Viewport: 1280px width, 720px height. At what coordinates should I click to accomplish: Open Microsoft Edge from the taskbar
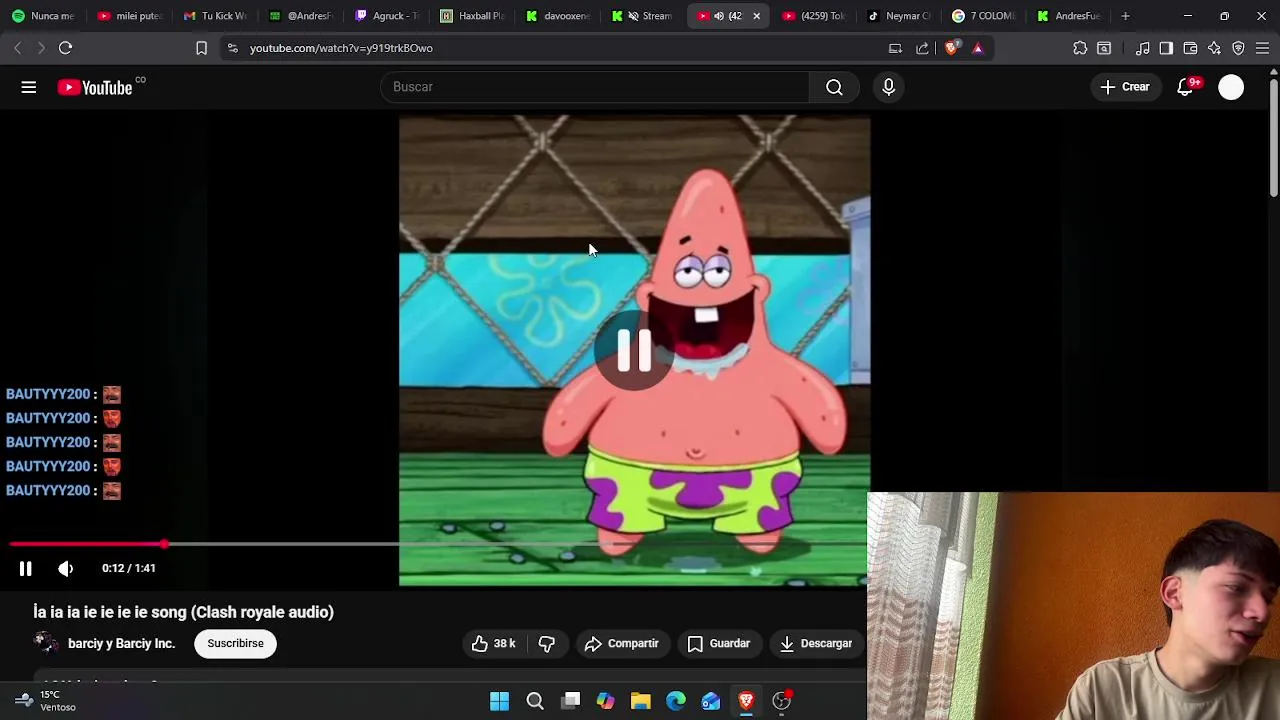tap(676, 701)
